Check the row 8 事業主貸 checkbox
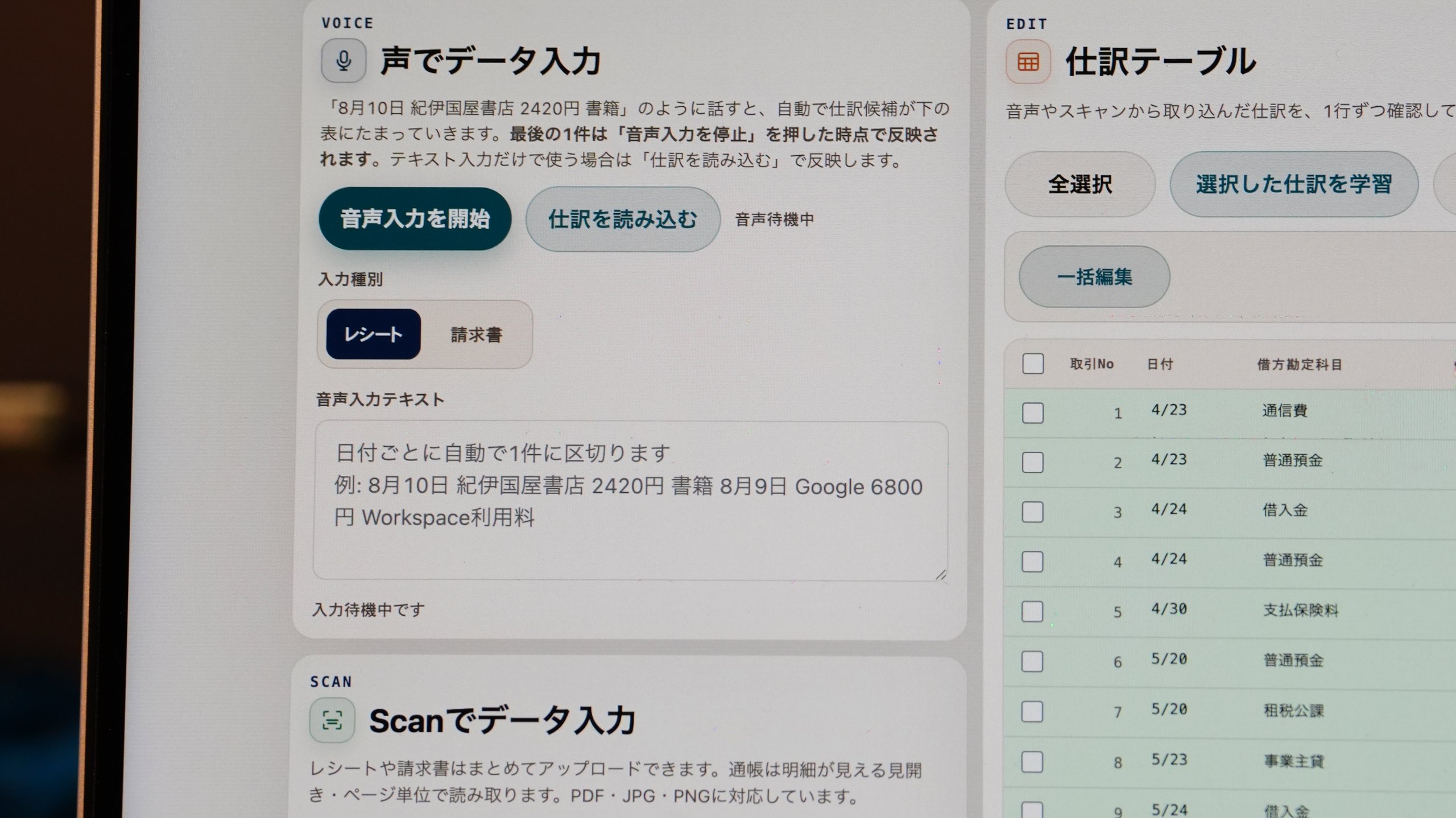1456x818 pixels. pyautogui.click(x=1032, y=762)
